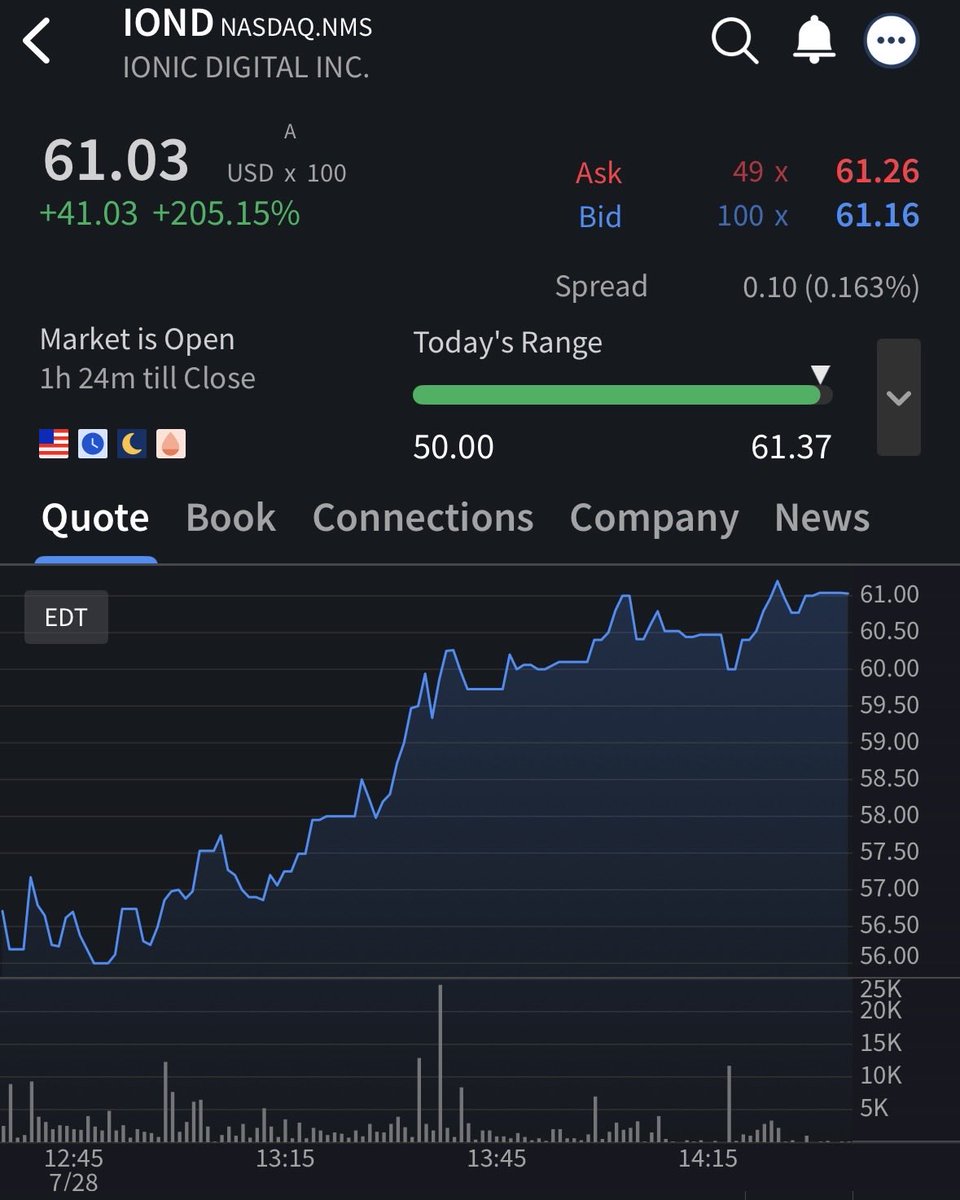The width and height of the screenshot is (960, 1200).
Task: Tap the Bid label
Action: pyautogui.click(x=600, y=217)
